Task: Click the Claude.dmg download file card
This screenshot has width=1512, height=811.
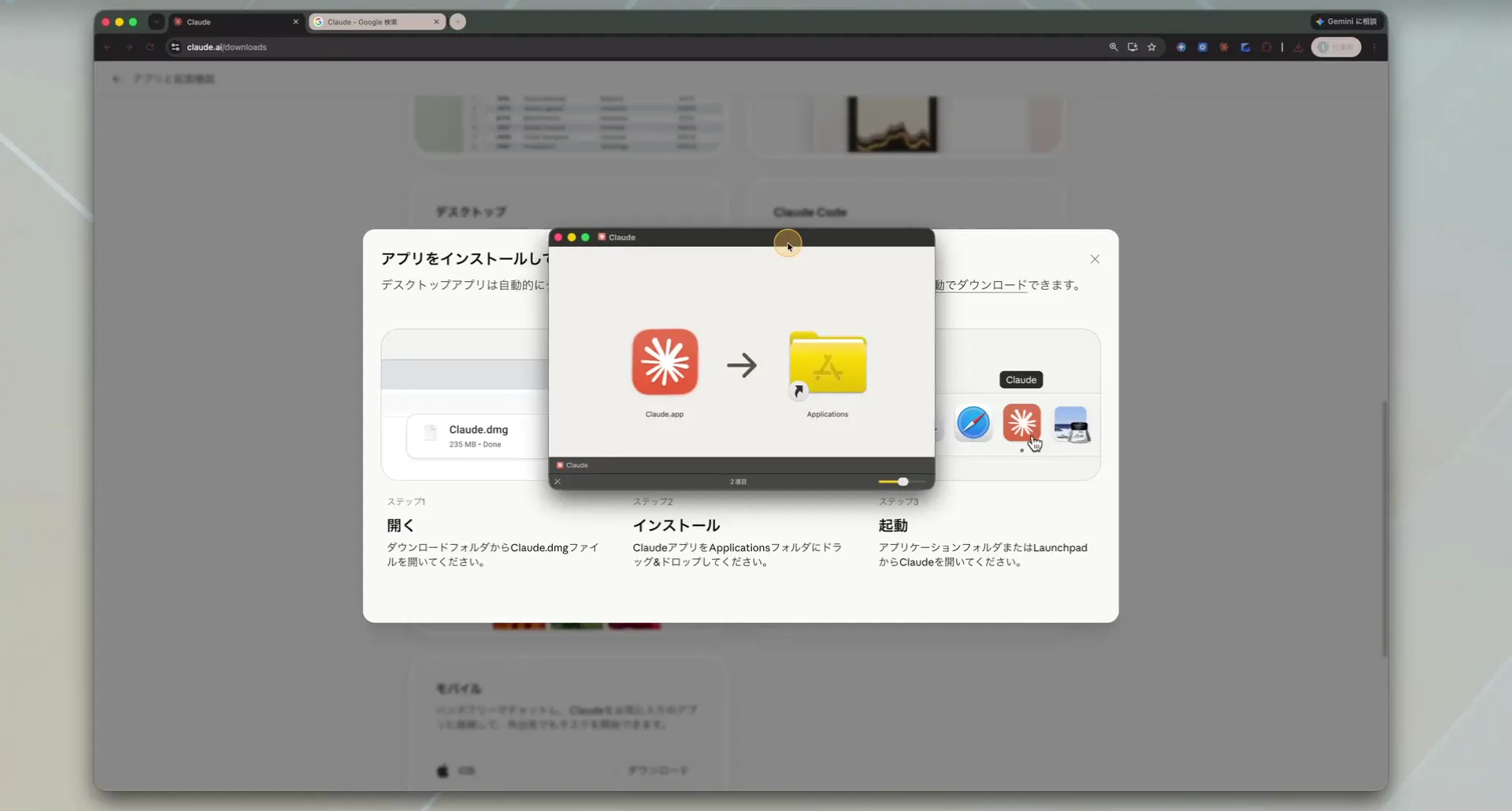Action: coord(478,436)
